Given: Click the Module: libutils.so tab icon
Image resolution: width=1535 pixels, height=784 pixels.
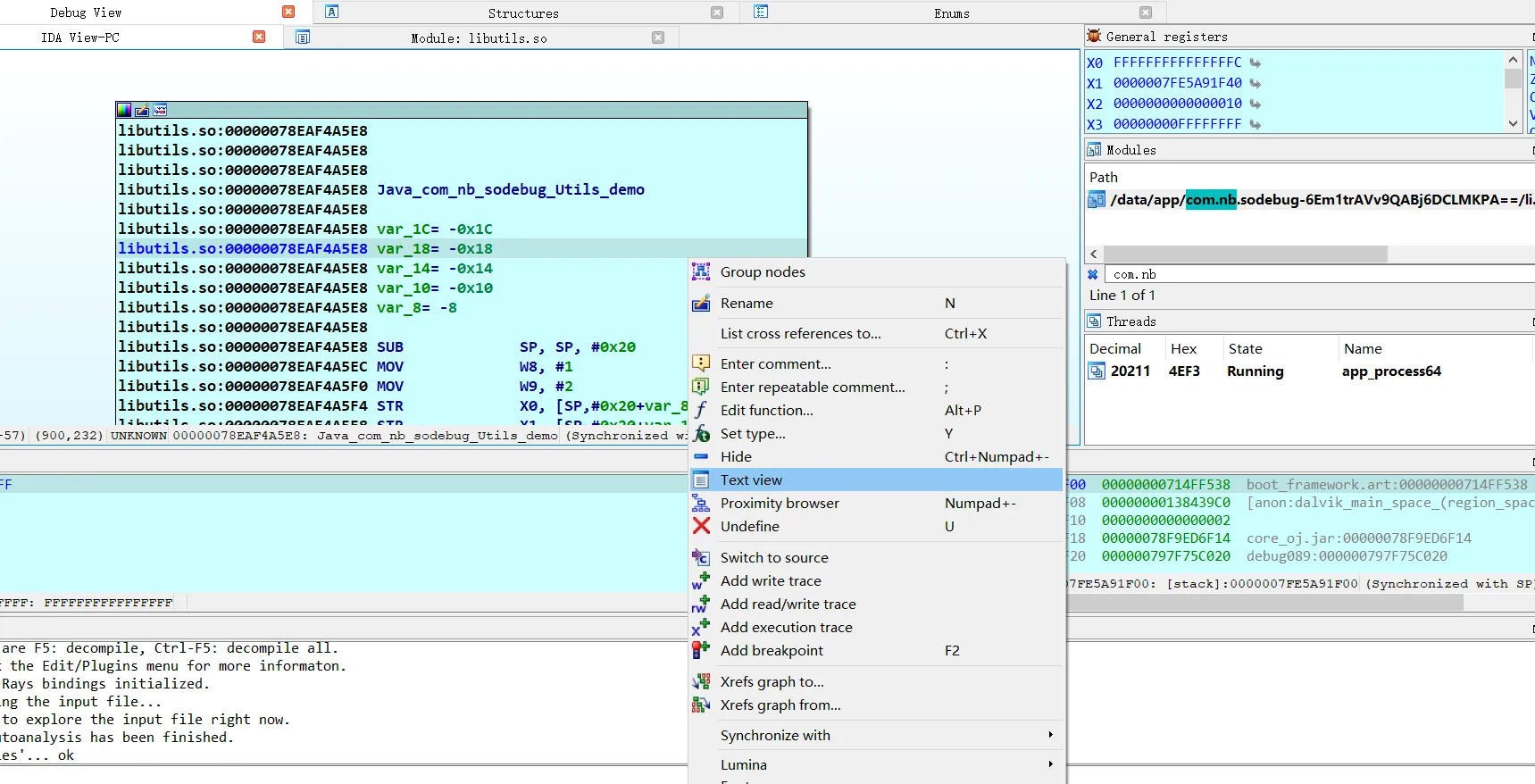Looking at the screenshot, I should (303, 38).
